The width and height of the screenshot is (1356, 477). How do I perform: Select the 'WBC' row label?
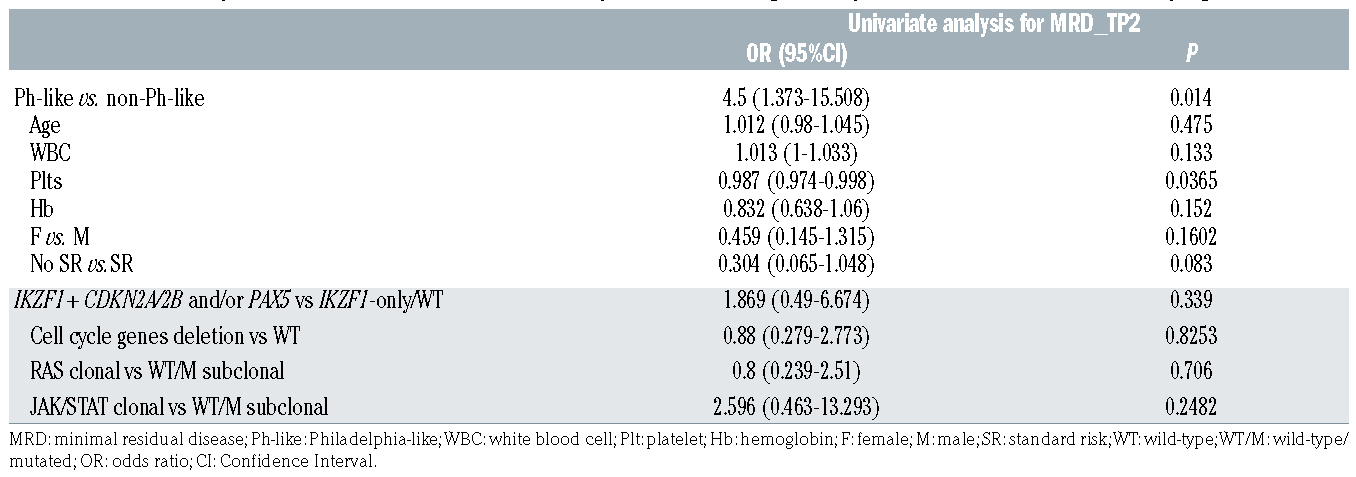(51, 154)
